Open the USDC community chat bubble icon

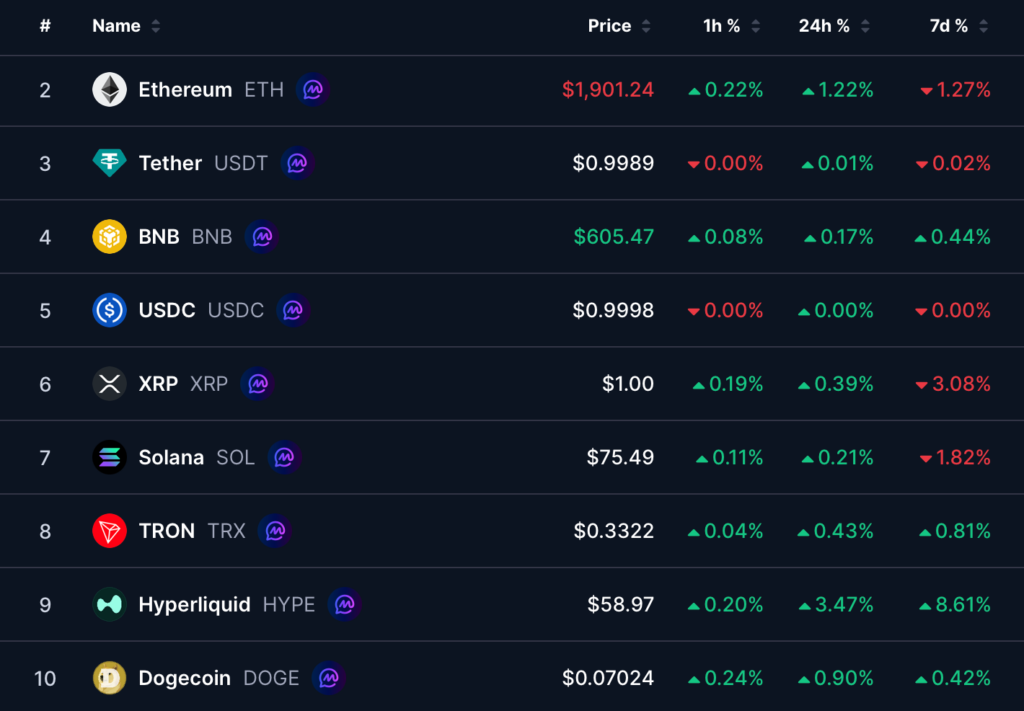point(293,310)
